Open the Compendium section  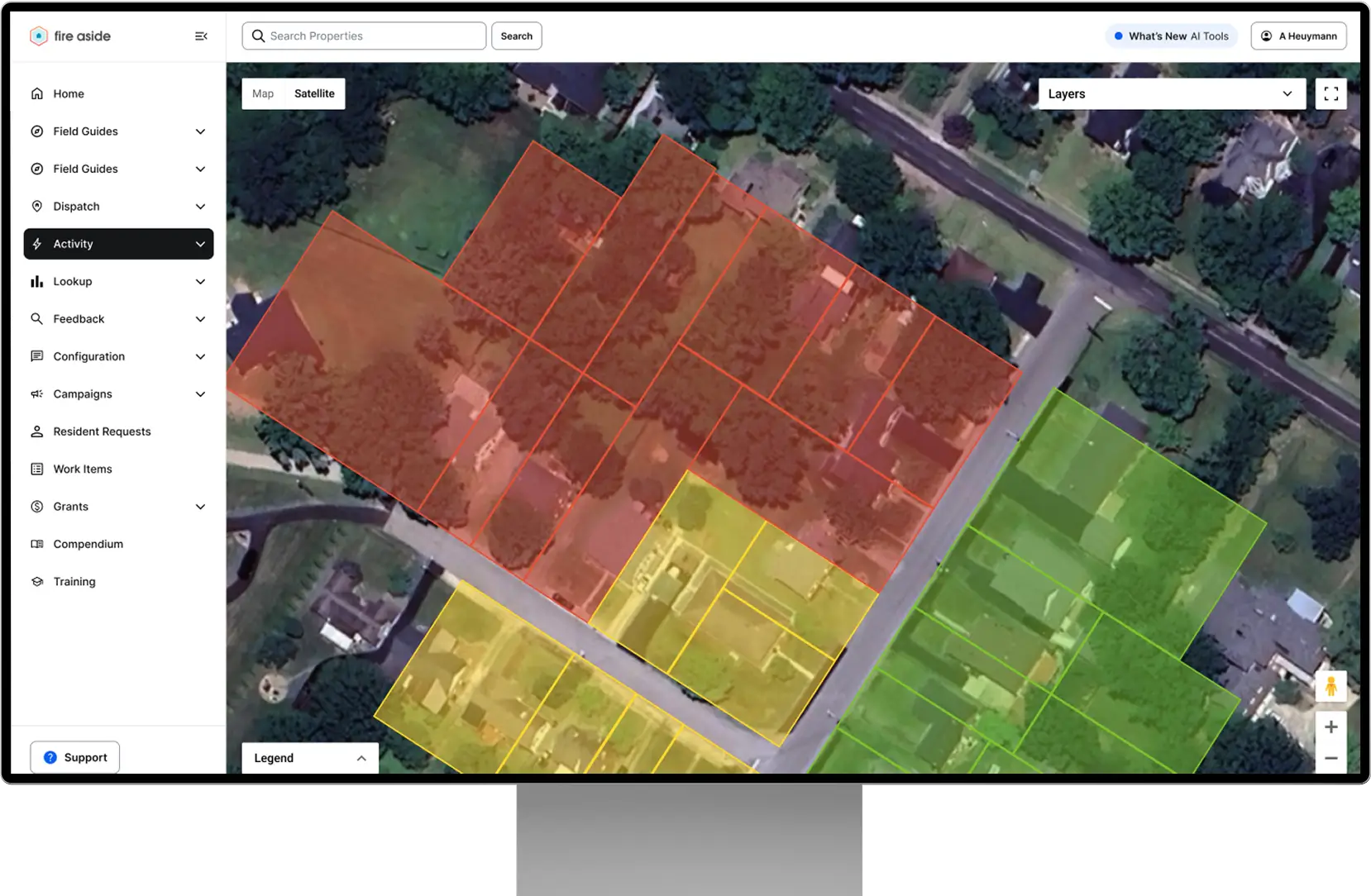(118, 544)
